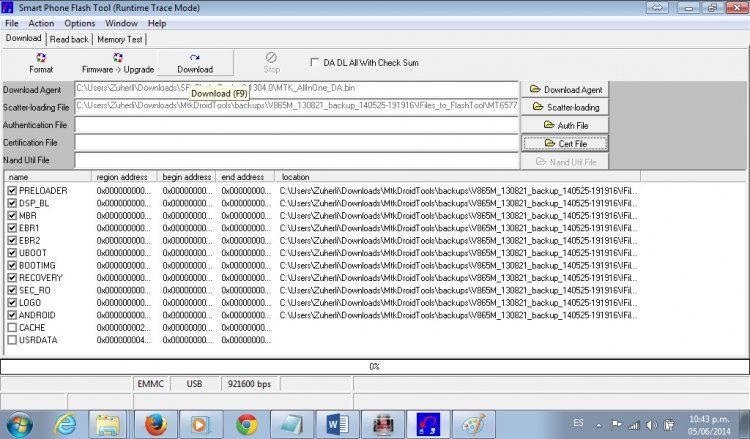Uncheck the SEC_RO partition

click(x=12, y=290)
